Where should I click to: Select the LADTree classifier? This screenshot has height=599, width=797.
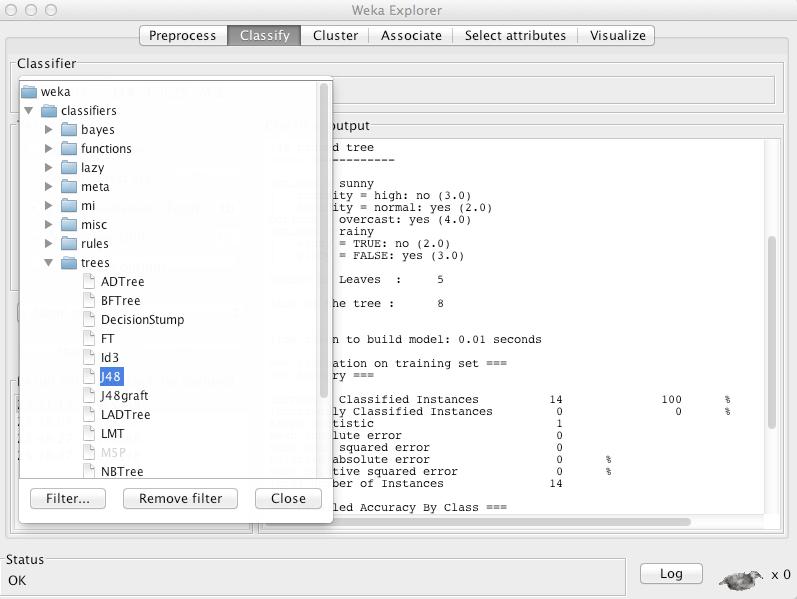click(126, 414)
